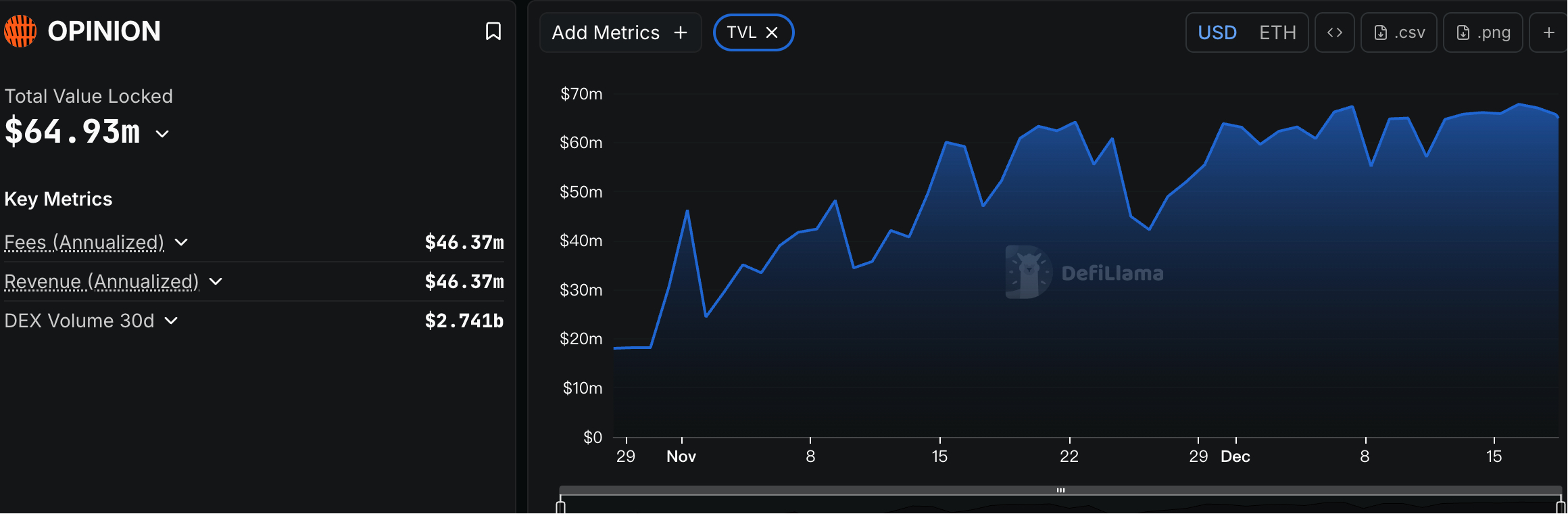The width and height of the screenshot is (1568, 514).
Task: Download chart data as .csv
Action: [1399, 32]
